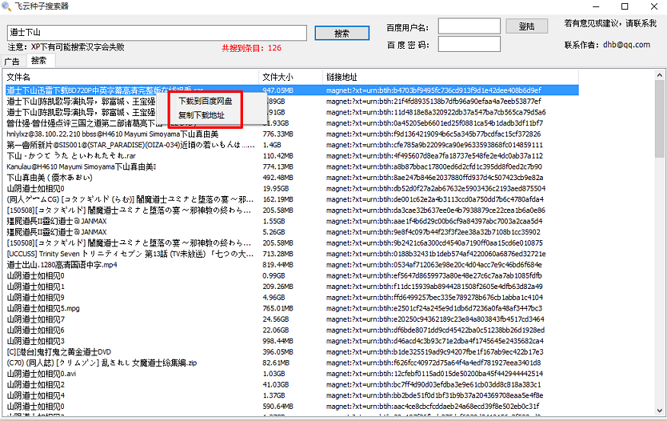Click the magnet link in the 396.05MB row

(435, 352)
